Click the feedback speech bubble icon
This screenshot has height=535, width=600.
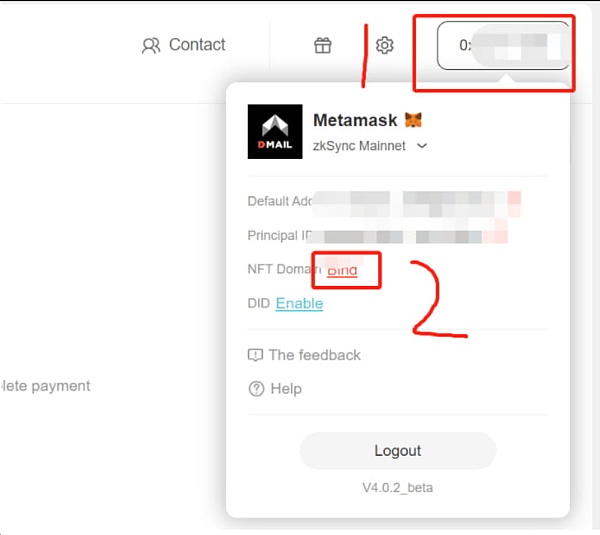(255, 355)
